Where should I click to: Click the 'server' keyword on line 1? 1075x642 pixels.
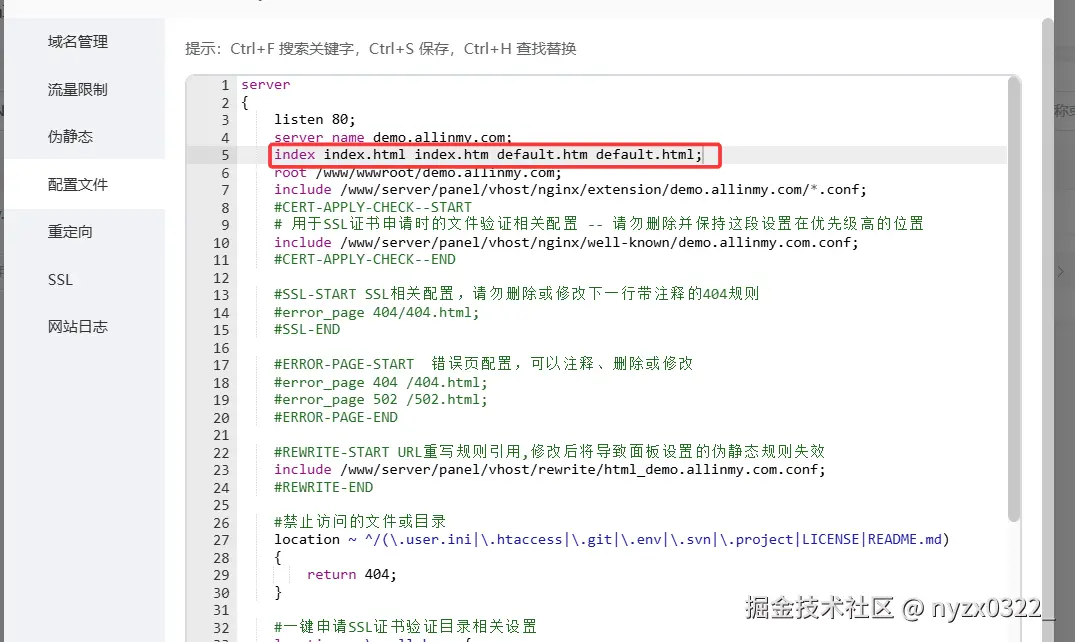(265, 85)
